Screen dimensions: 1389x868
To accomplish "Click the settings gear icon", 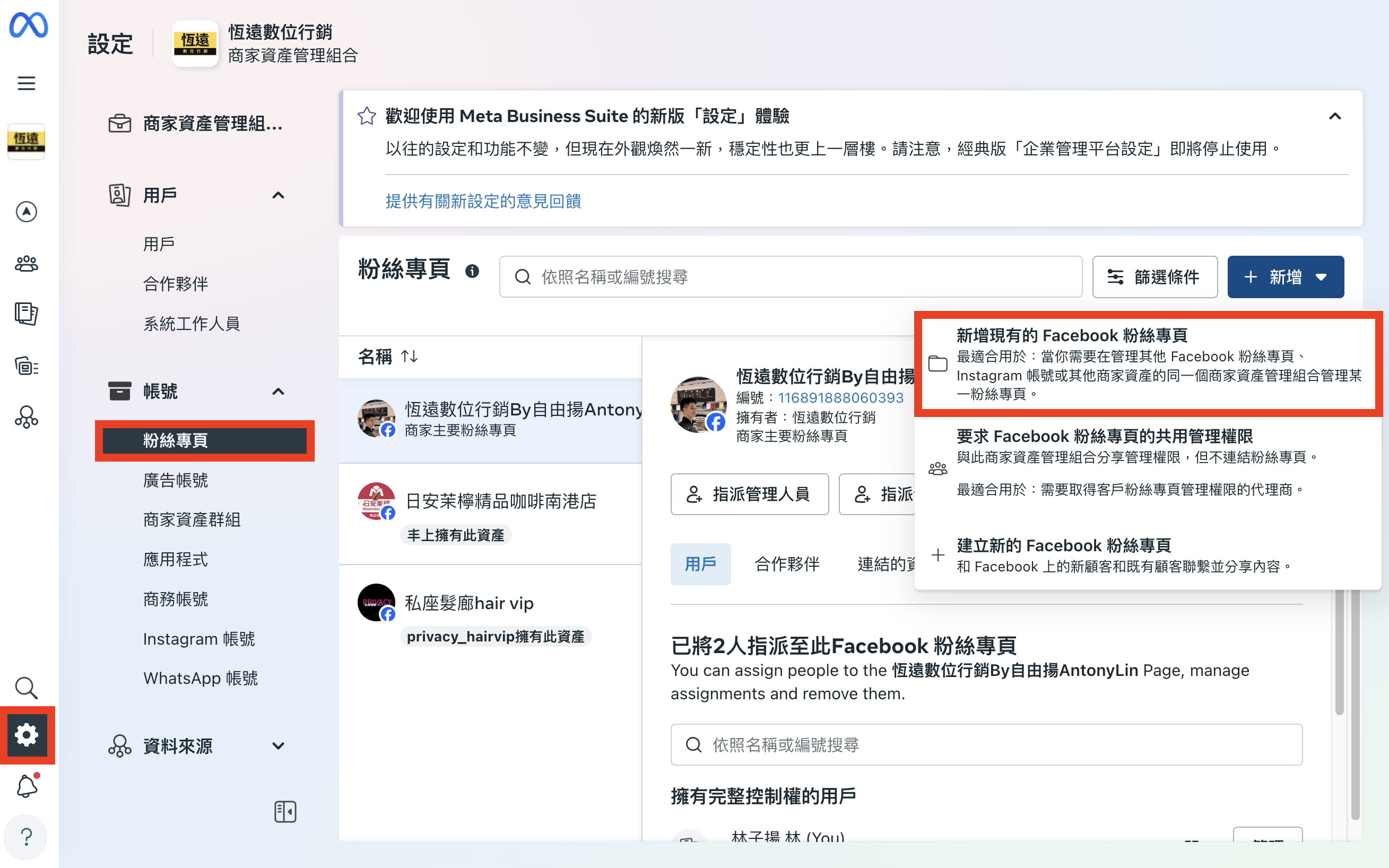I will click(27, 734).
